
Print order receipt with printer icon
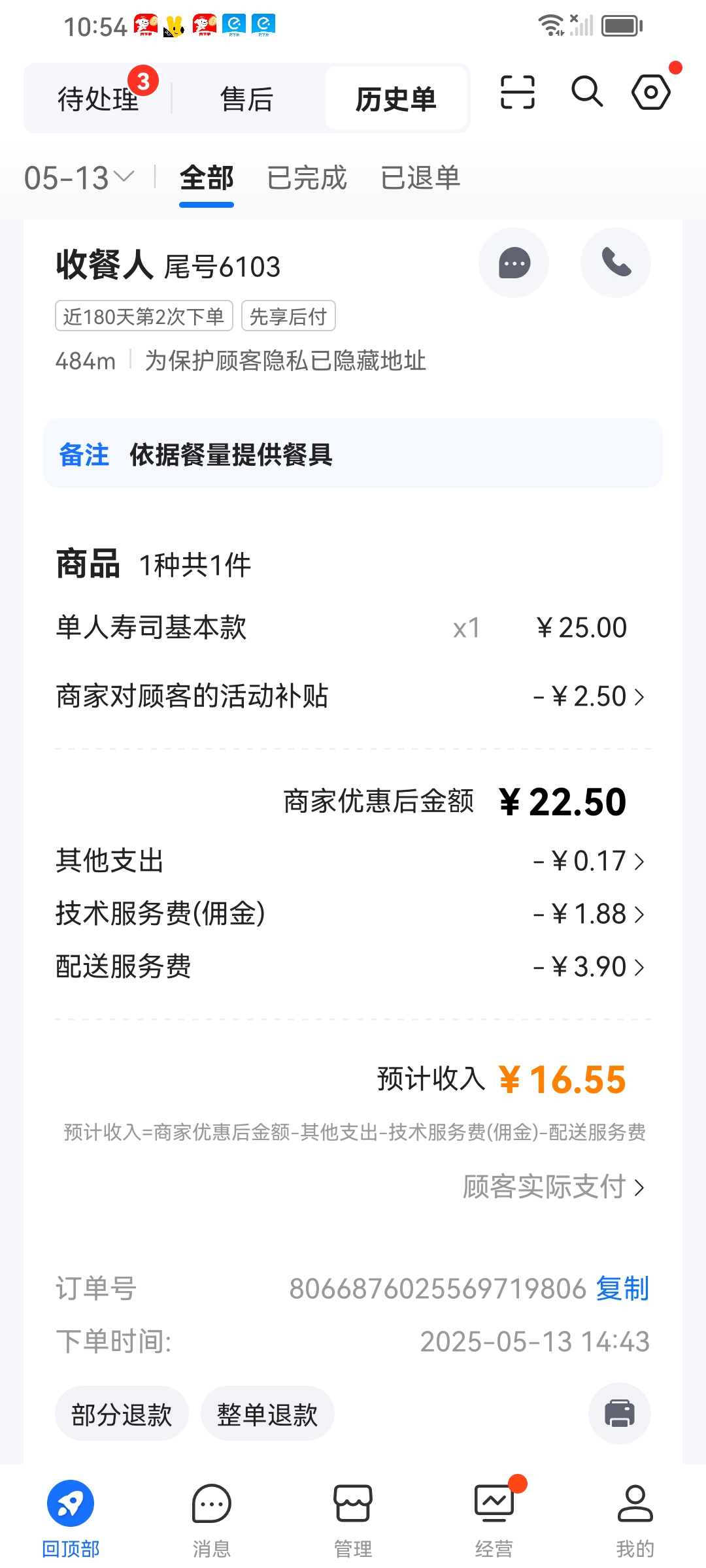[x=620, y=1413]
